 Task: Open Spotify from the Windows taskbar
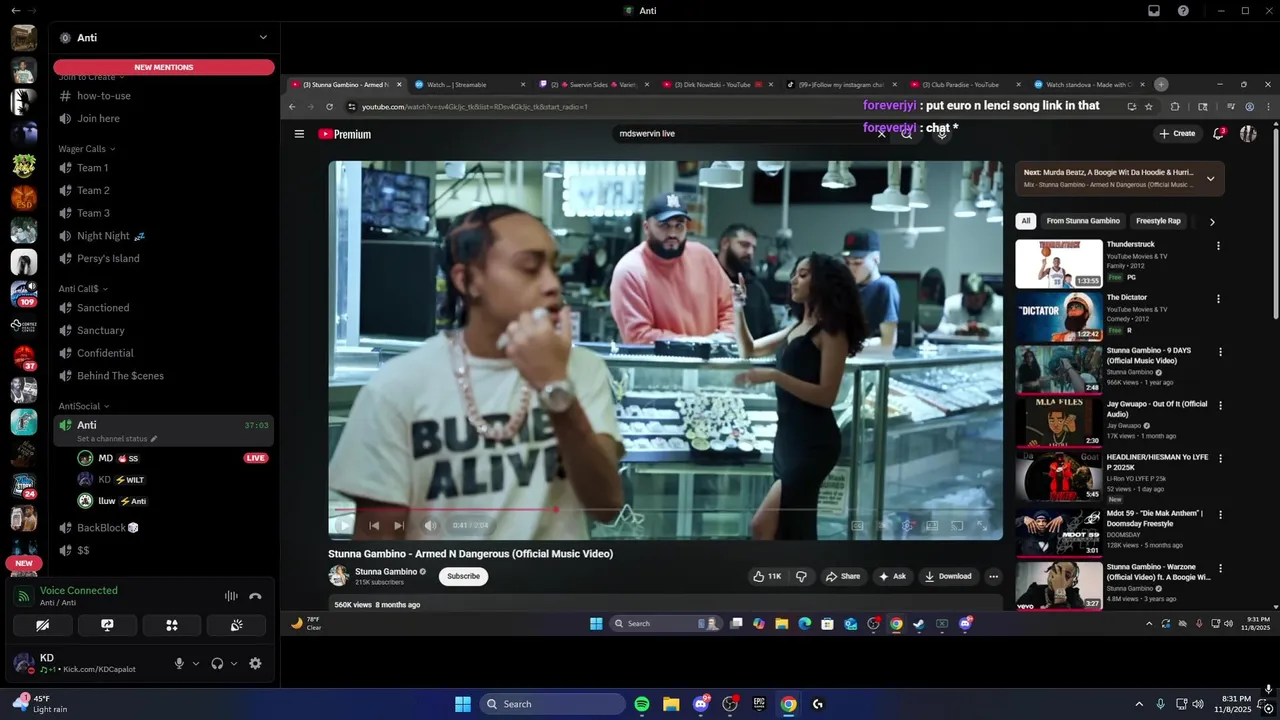tap(642, 704)
